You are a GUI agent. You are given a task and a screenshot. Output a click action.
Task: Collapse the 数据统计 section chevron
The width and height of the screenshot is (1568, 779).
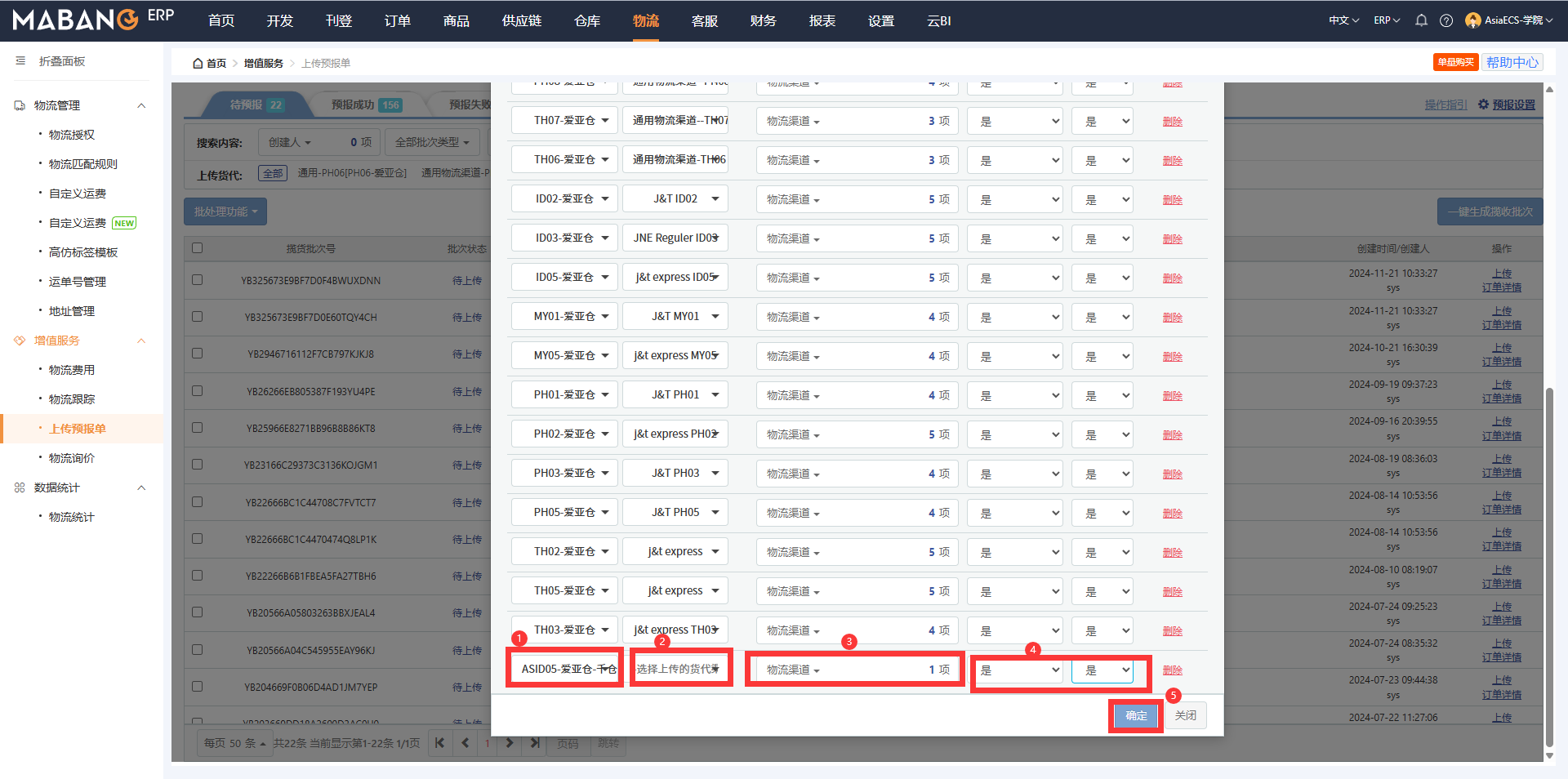tap(141, 487)
